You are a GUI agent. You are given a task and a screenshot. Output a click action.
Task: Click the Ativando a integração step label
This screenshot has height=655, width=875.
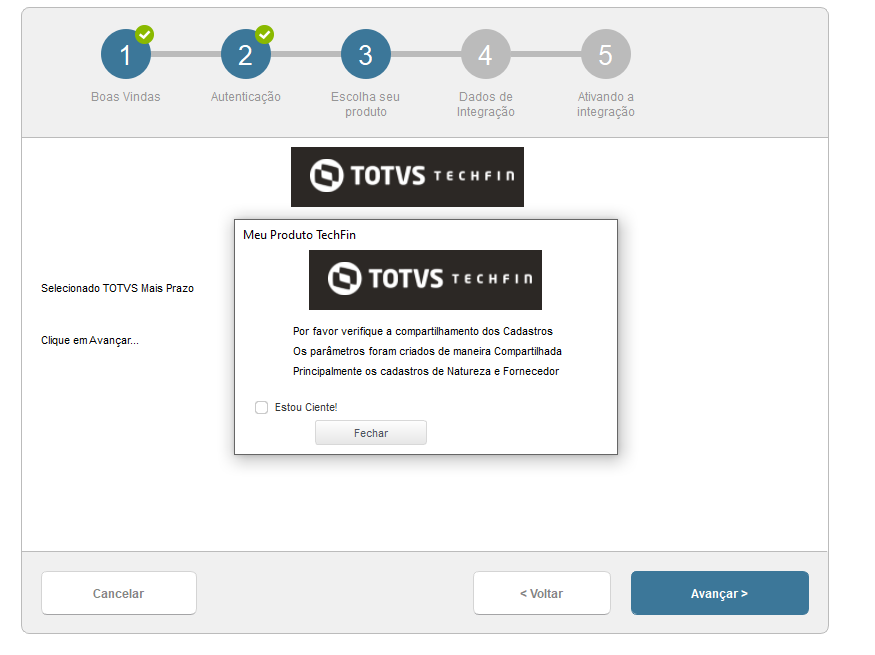coord(605,104)
